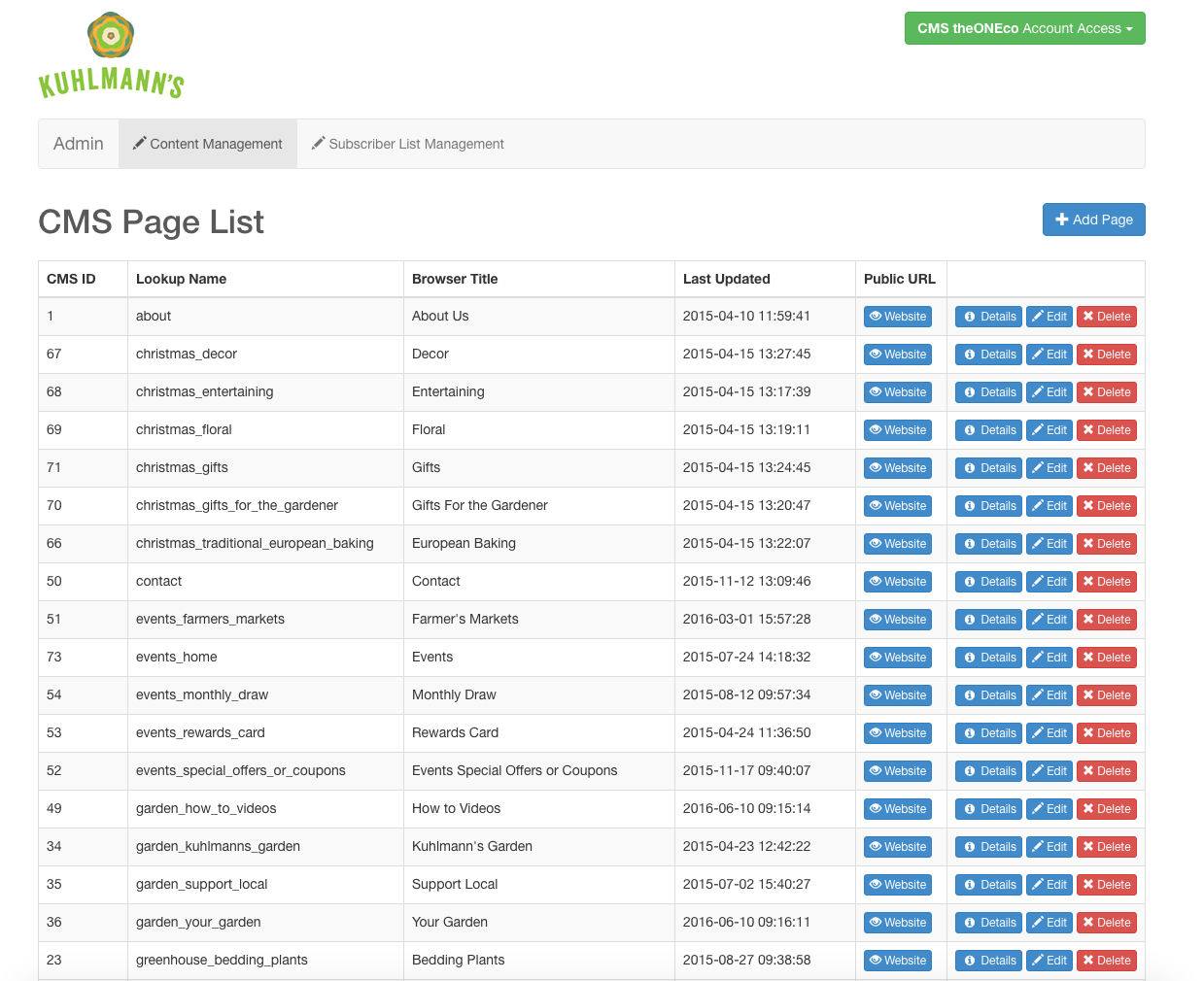Open Details for christmas_decor page
The image size is (1204, 981).
pos(988,355)
